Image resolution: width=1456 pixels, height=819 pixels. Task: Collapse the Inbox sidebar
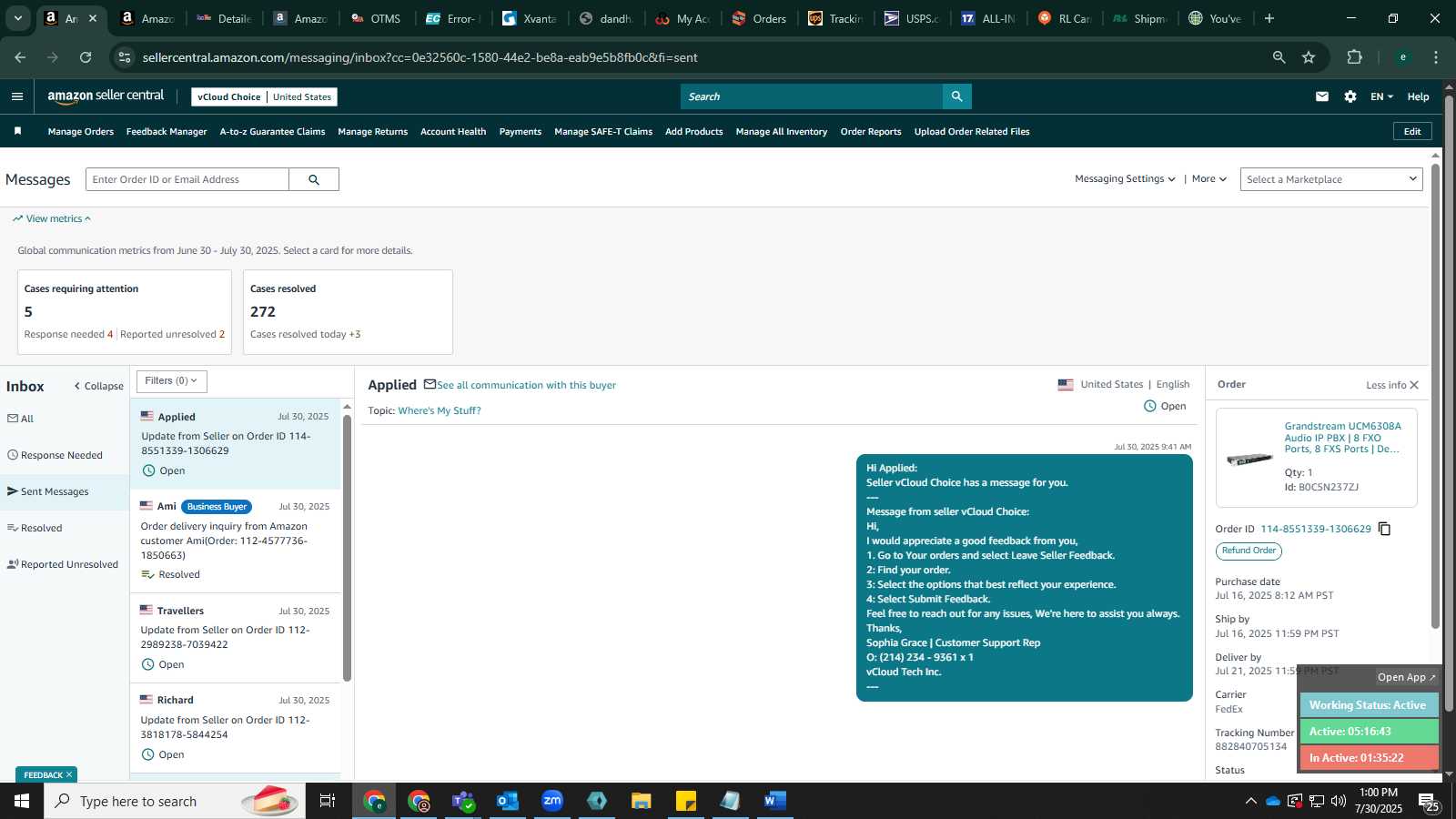click(98, 386)
